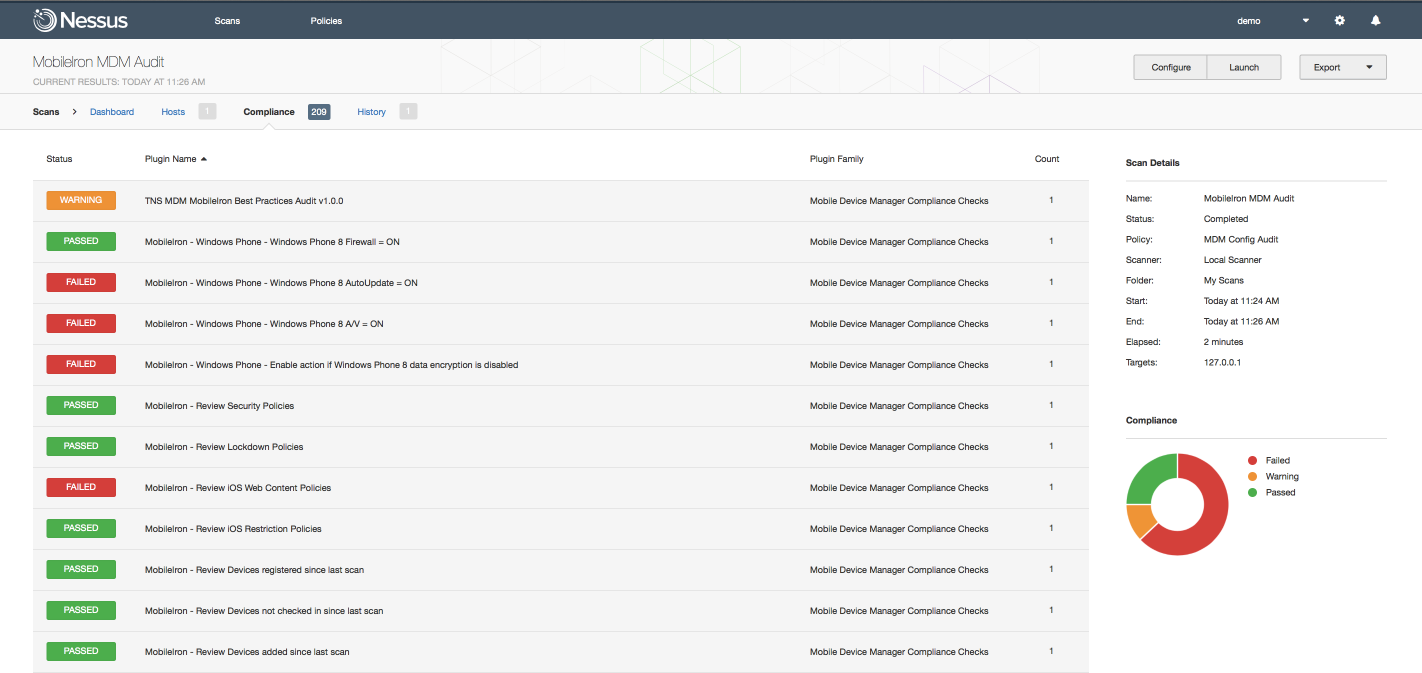Select the Compliance tab

click(269, 112)
